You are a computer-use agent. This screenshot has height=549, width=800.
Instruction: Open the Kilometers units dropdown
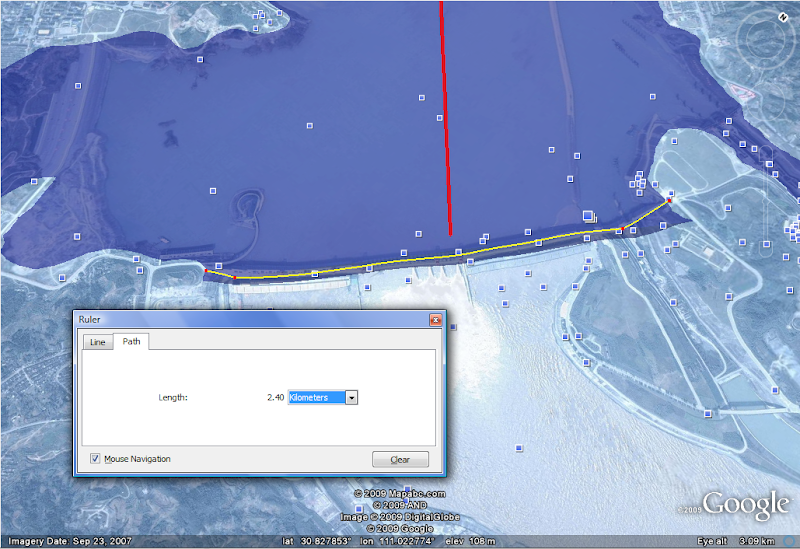click(x=352, y=397)
